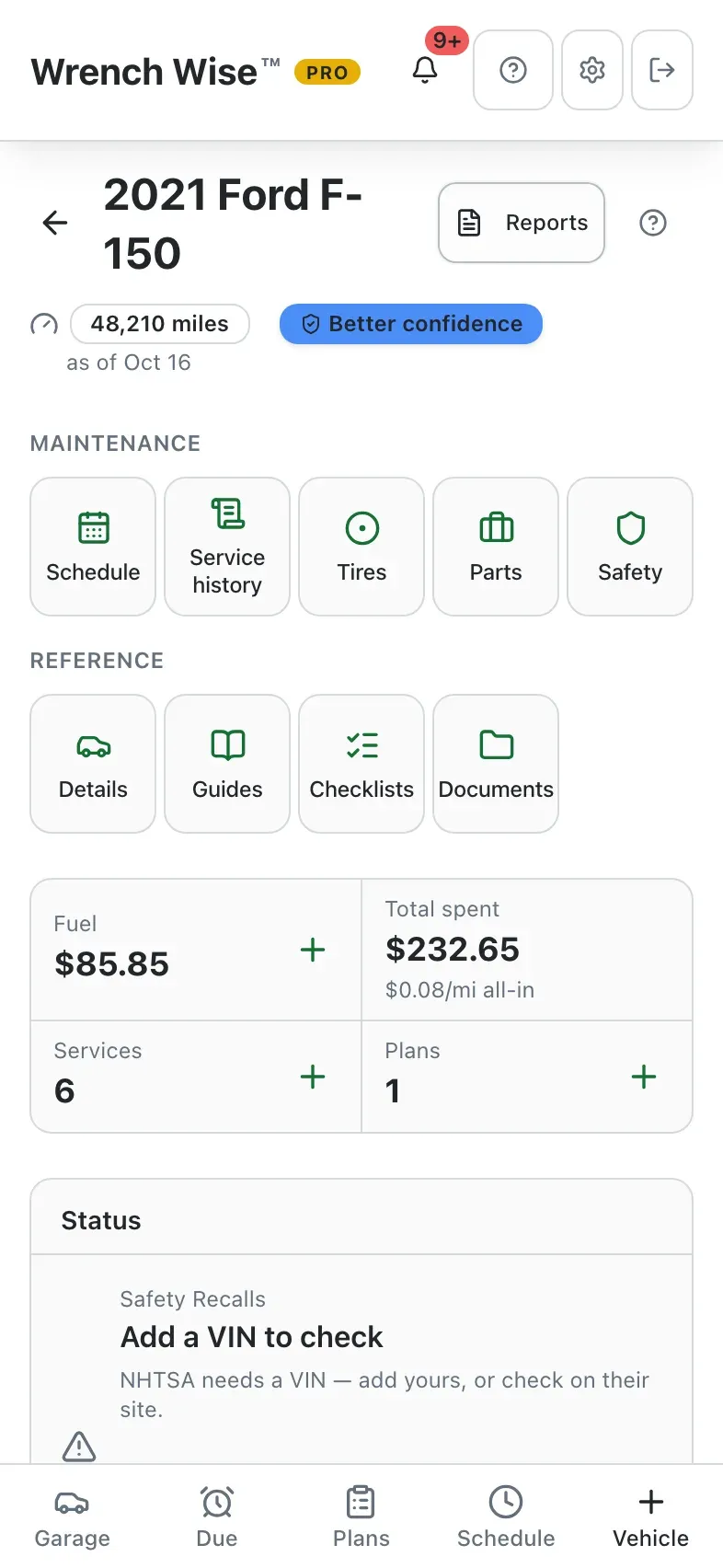Open the notifications bell
The width and height of the screenshot is (723, 1568).
(425, 70)
